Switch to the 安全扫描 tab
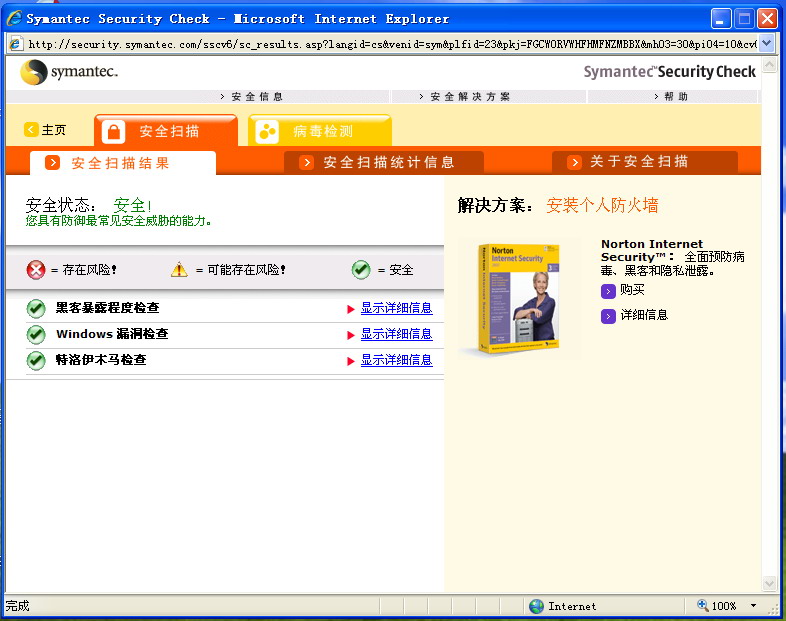Image resolution: width=786 pixels, height=621 pixels. click(166, 130)
